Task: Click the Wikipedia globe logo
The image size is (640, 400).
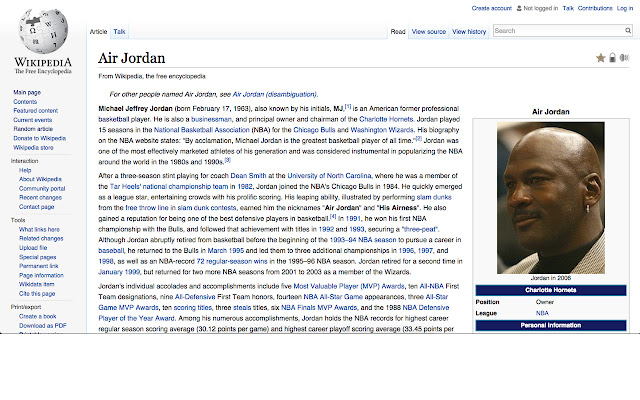Action: tap(43, 31)
